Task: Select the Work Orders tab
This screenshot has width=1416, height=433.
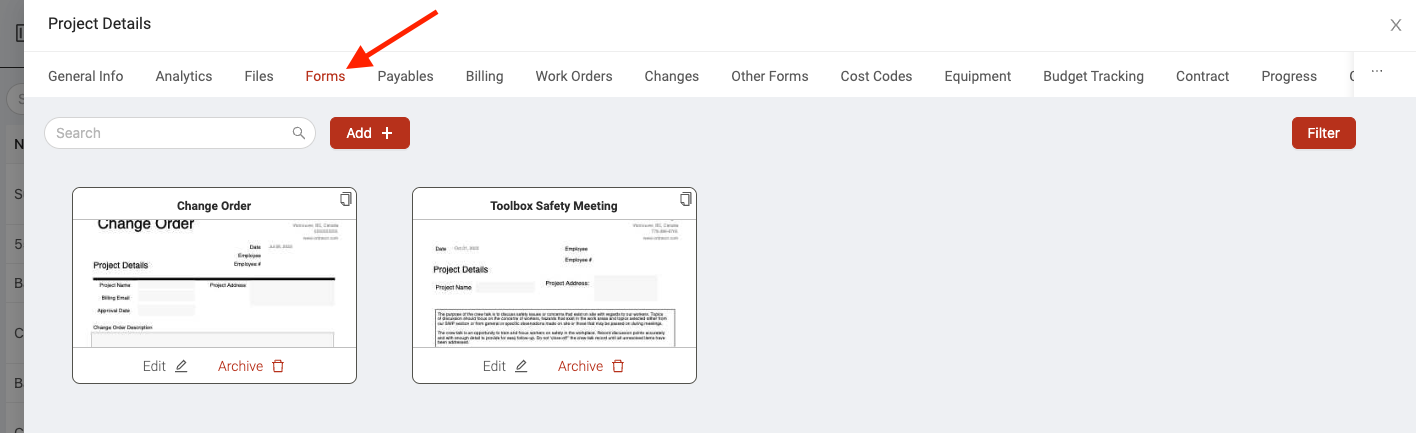Action: (574, 76)
